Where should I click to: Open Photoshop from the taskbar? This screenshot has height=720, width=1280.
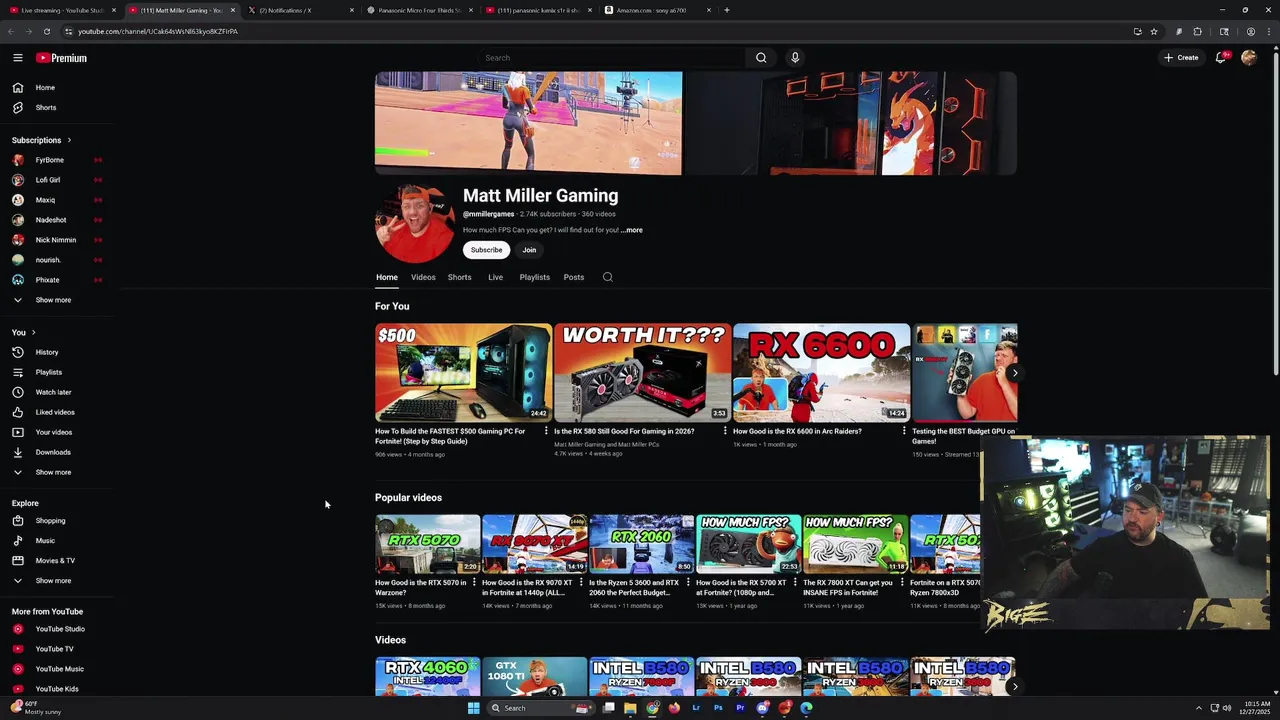[x=718, y=708]
